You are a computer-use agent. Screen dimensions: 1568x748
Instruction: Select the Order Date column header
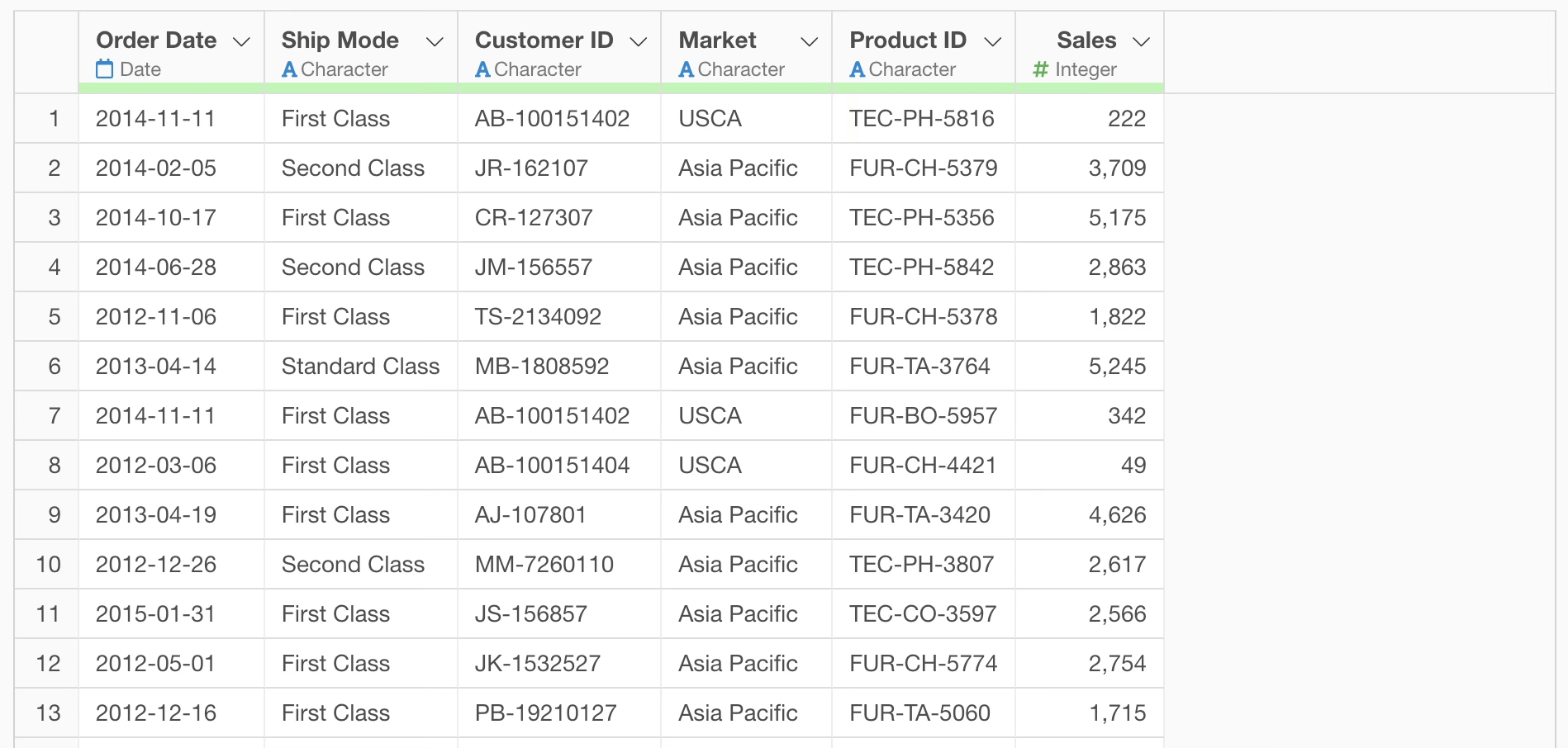coord(156,40)
